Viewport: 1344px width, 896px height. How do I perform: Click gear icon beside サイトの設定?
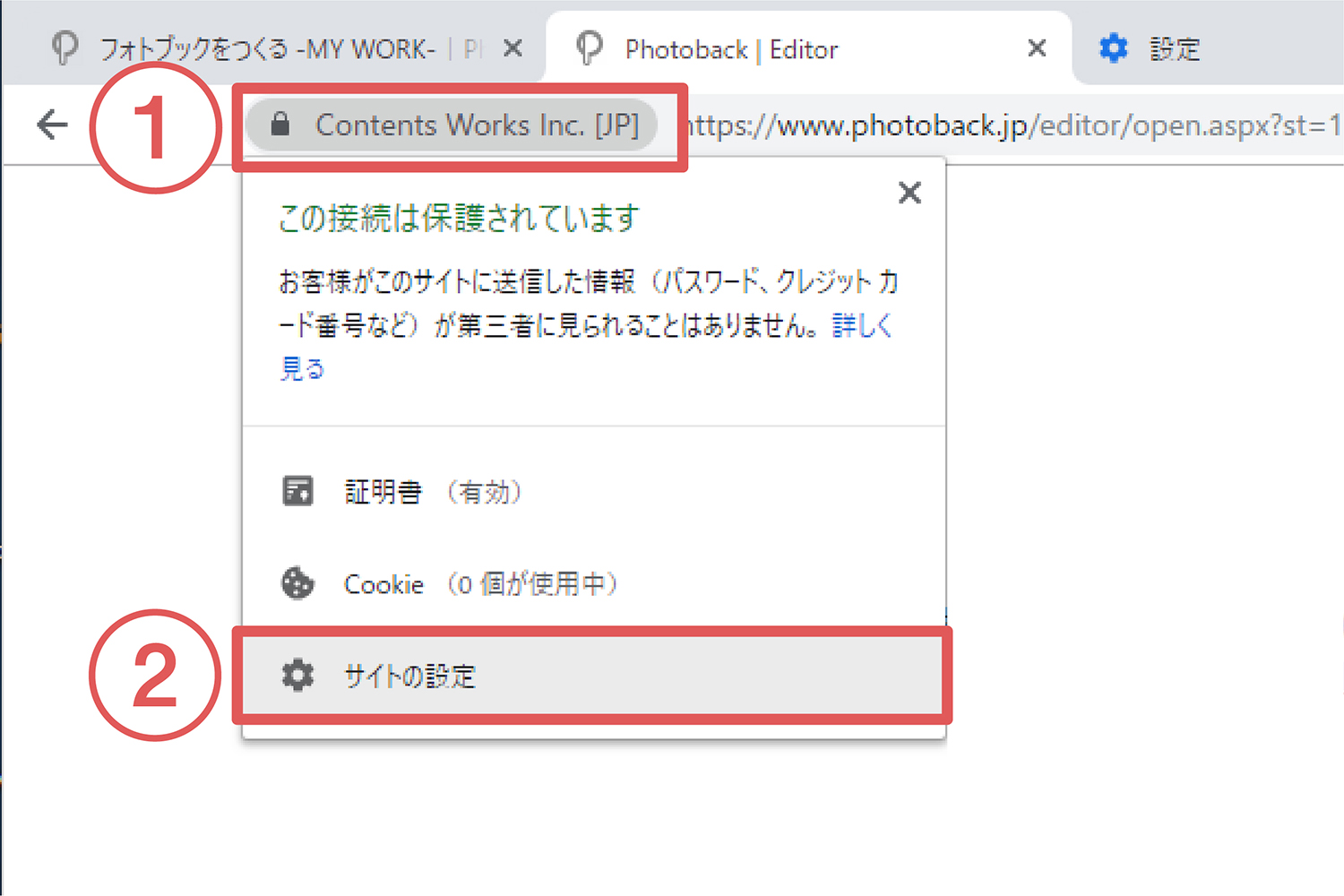tap(297, 676)
